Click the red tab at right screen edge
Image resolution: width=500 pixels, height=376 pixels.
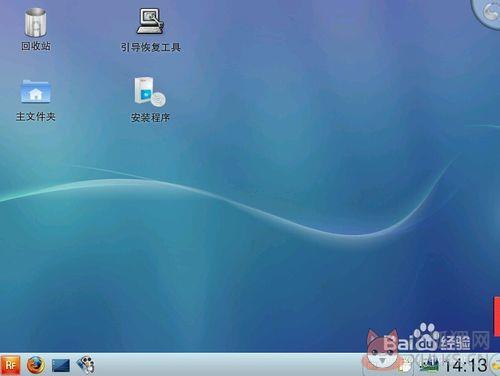(x=497, y=316)
